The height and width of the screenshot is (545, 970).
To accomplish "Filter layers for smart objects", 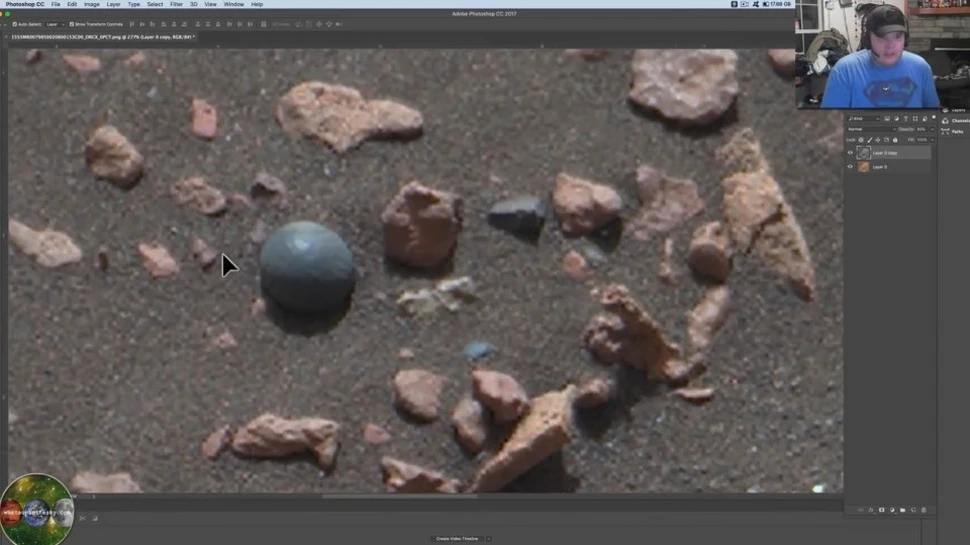I will point(925,118).
